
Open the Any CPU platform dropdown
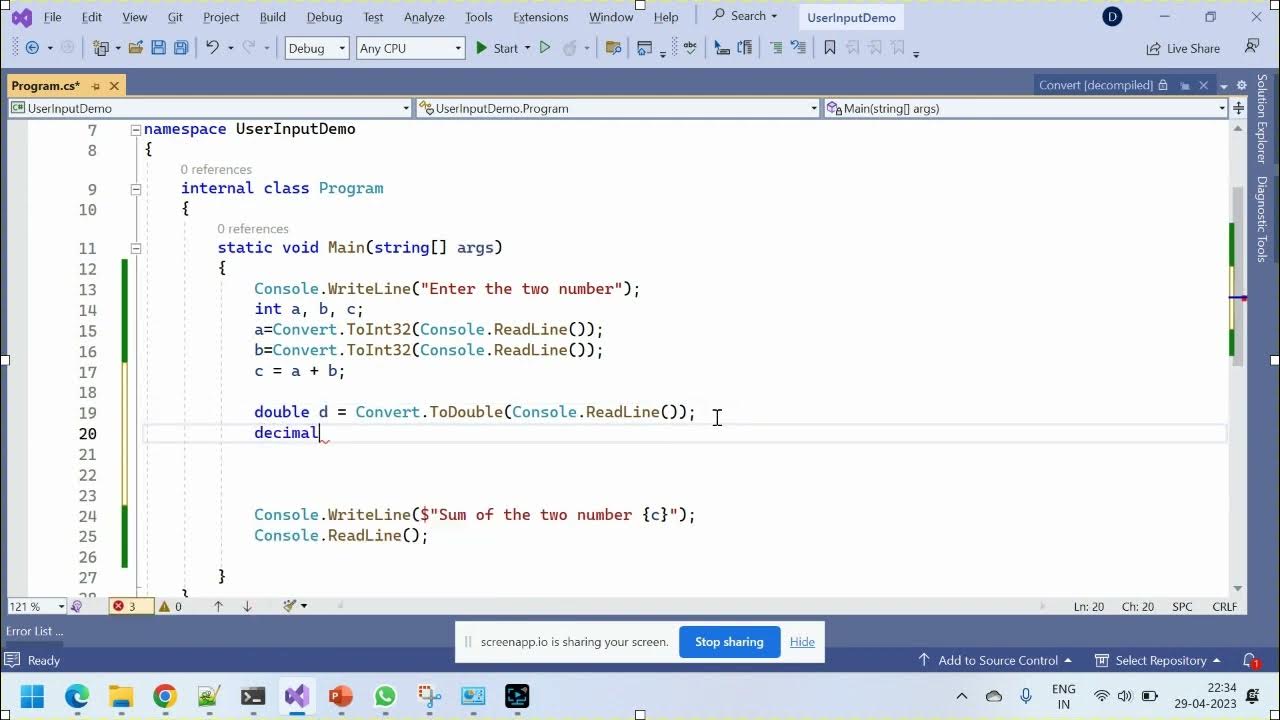point(410,48)
